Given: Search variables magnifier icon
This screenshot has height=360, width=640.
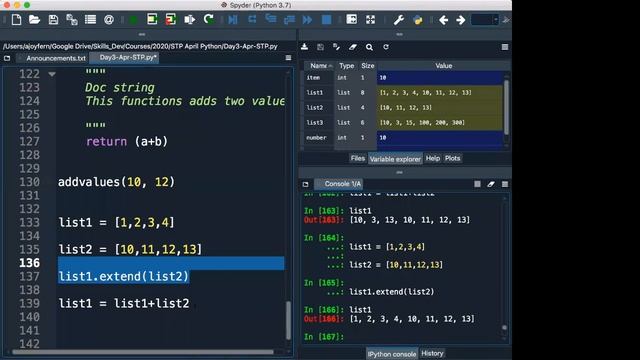Looking at the screenshot, I should point(369,47).
